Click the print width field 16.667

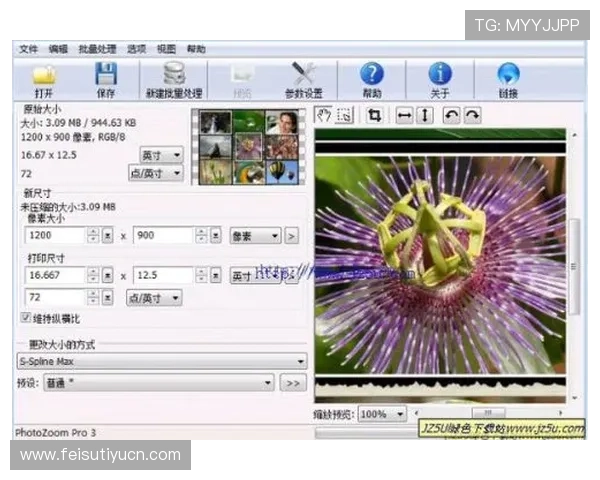click(x=54, y=275)
